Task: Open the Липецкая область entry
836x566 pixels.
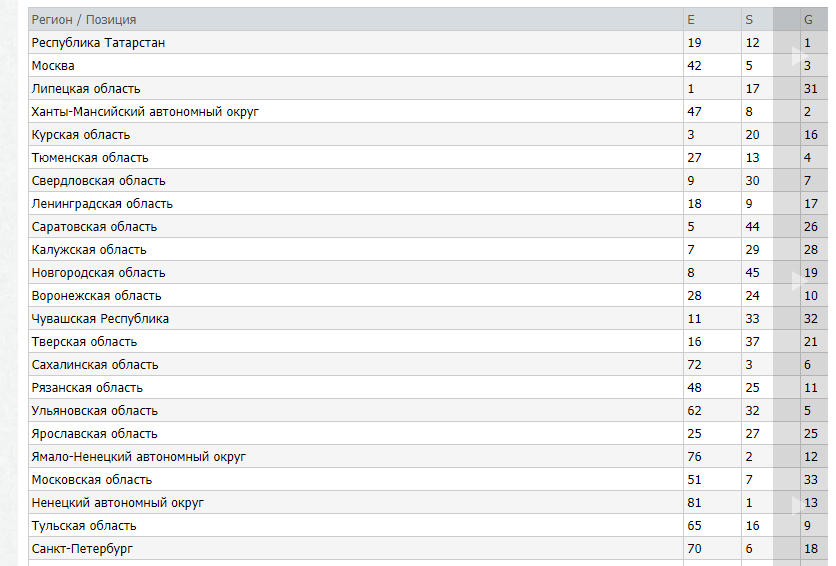Action: click(86, 89)
